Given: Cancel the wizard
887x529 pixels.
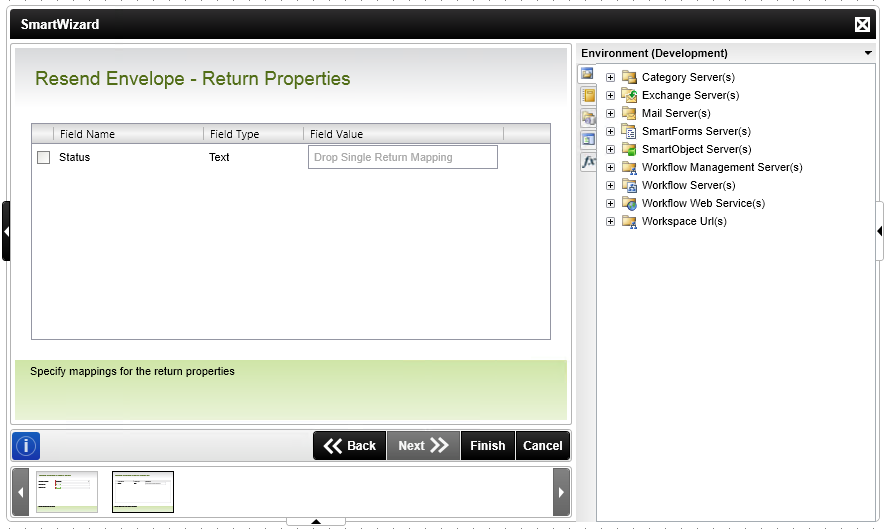Looking at the screenshot, I should click(x=542, y=446).
